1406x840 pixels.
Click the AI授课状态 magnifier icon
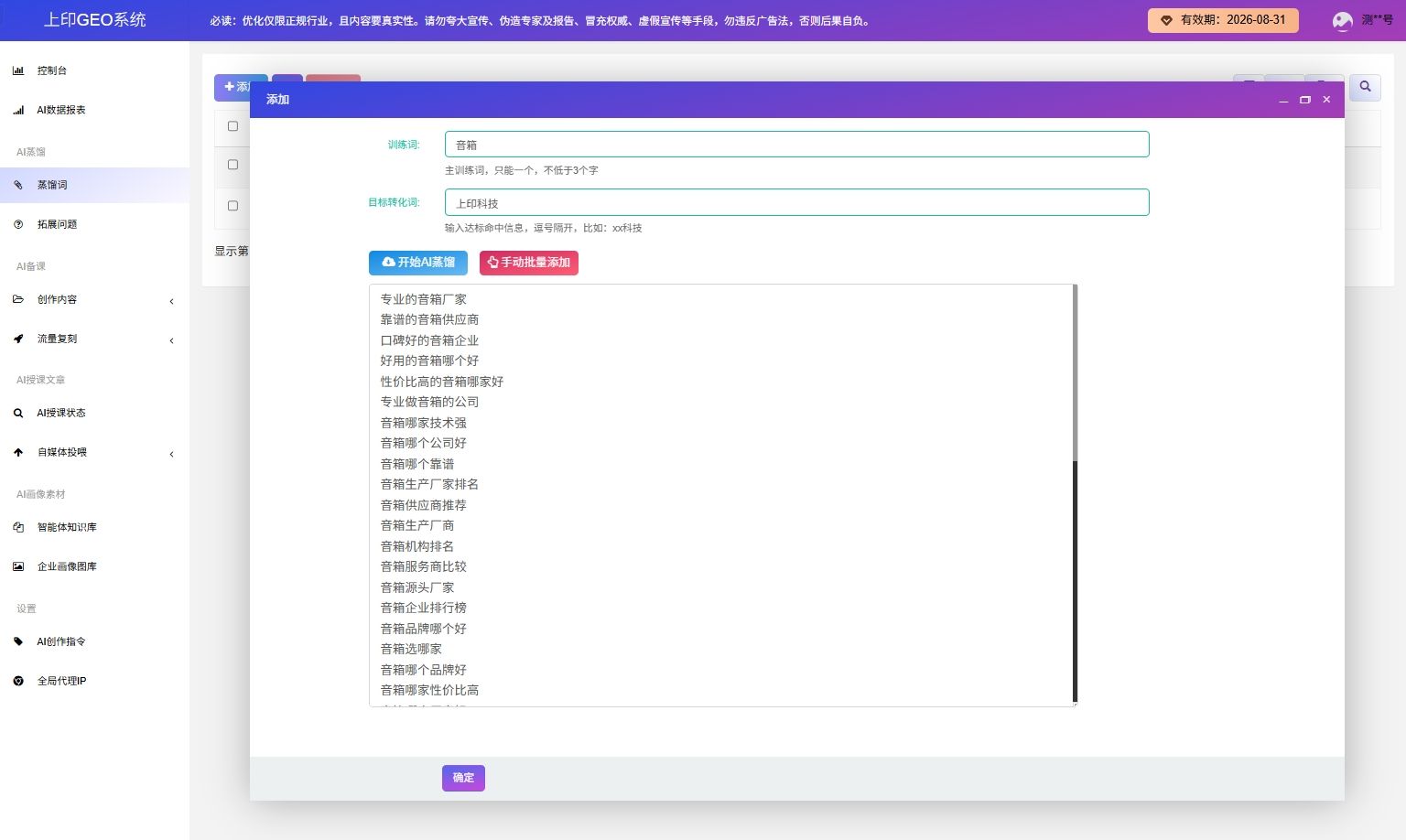pos(18,413)
